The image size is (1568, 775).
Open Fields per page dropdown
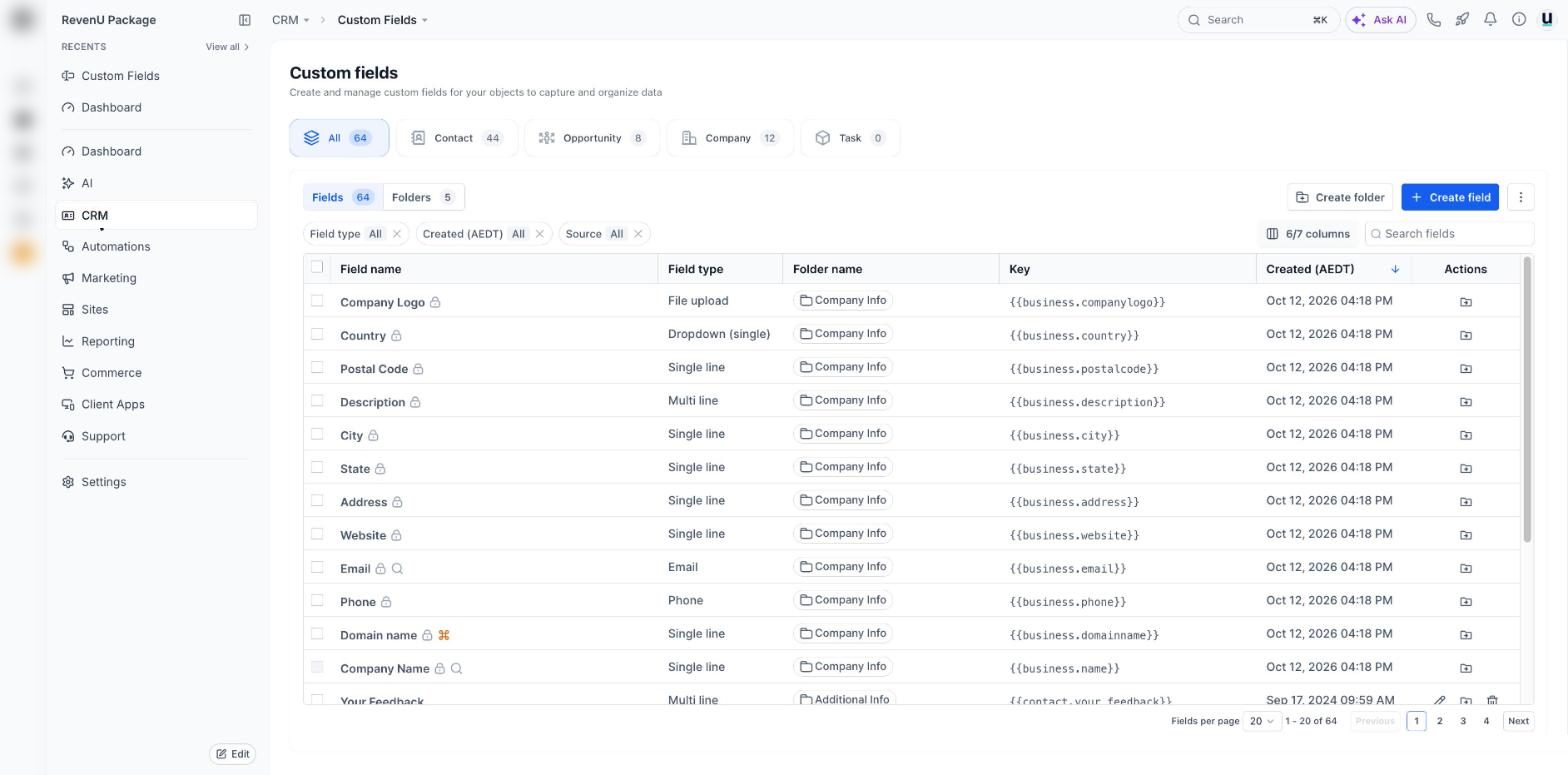pos(1261,721)
